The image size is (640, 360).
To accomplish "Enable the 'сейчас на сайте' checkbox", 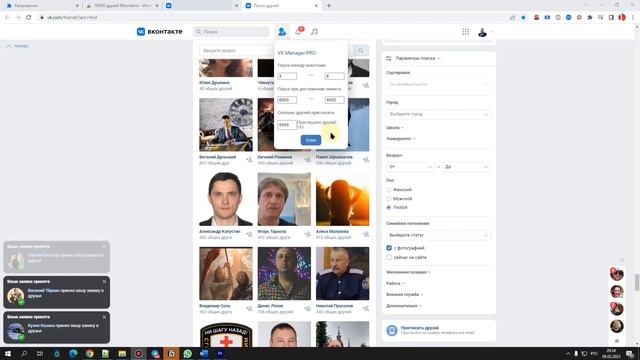I will pyautogui.click(x=389, y=257).
